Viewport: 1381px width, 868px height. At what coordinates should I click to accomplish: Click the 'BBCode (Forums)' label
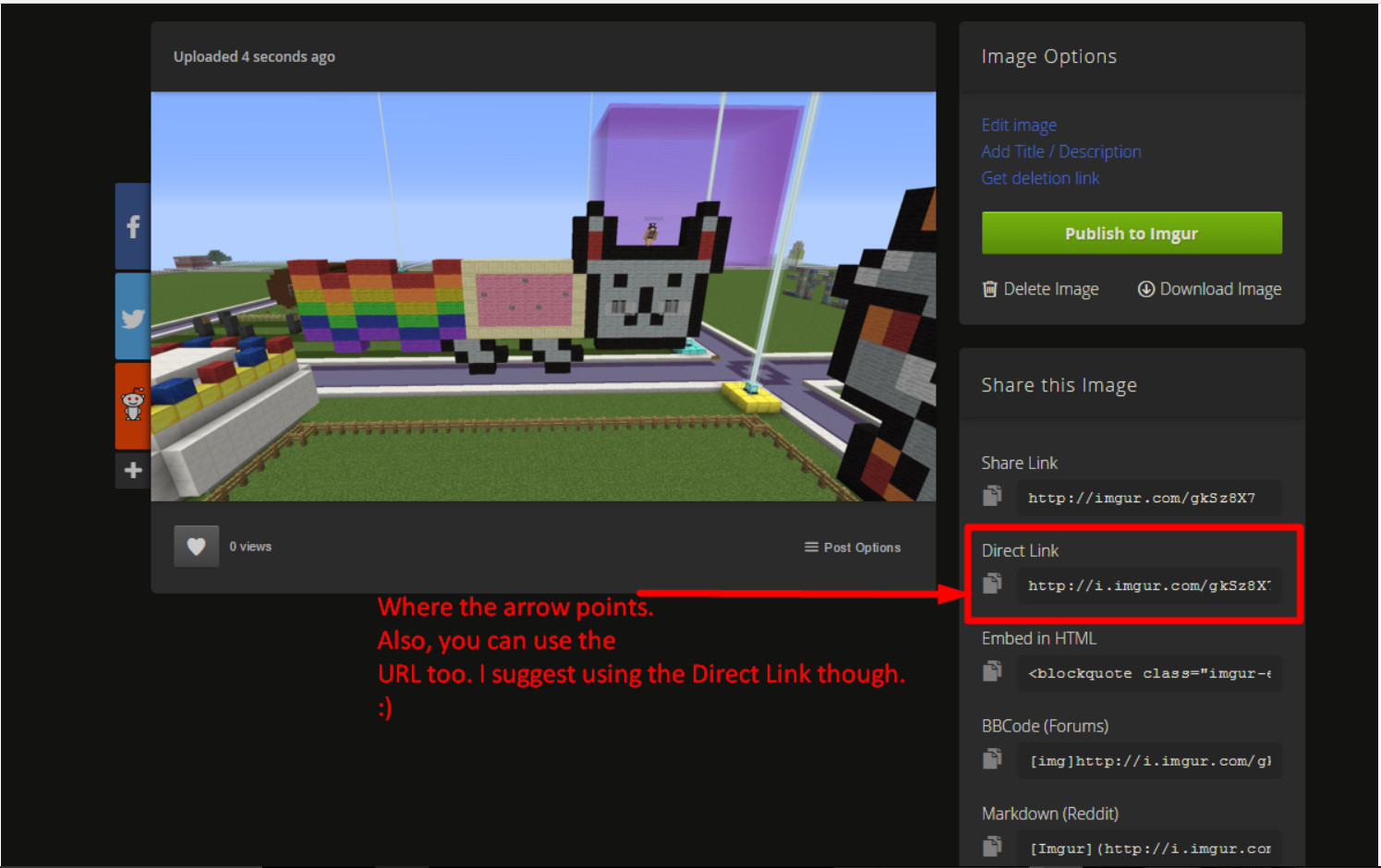pos(1045,726)
